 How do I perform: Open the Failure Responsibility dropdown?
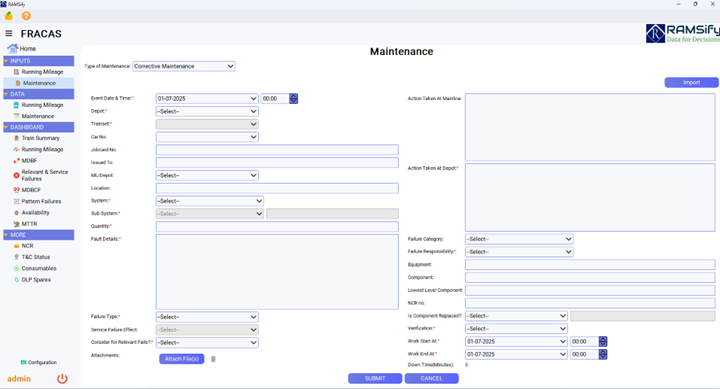click(x=519, y=252)
